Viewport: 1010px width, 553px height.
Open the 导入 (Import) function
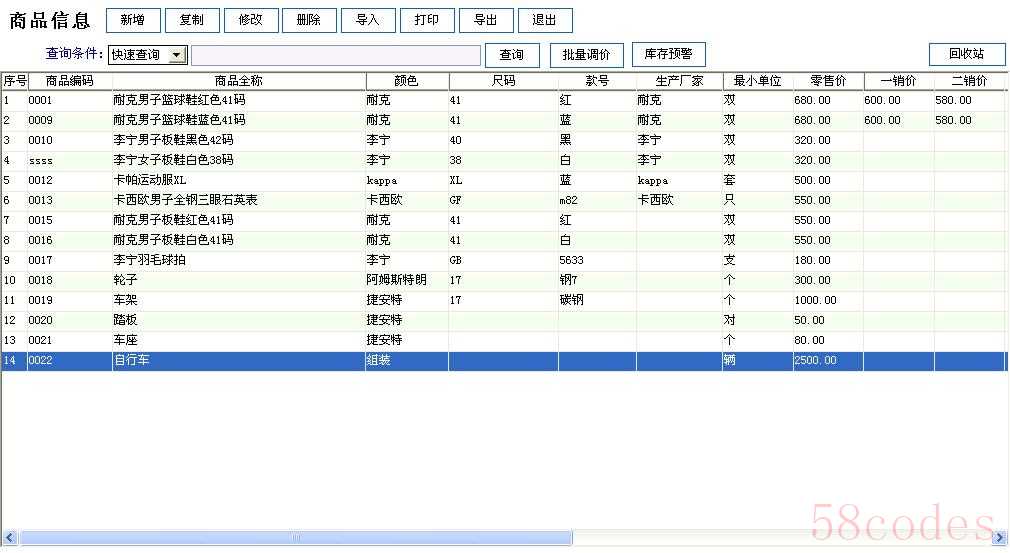(x=368, y=20)
